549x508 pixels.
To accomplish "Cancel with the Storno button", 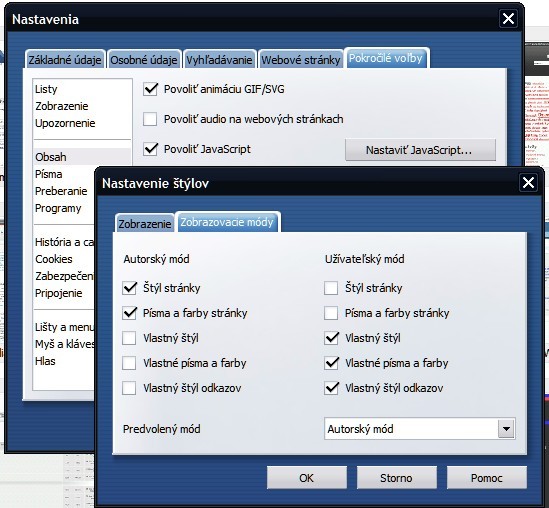I will [x=397, y=478].
